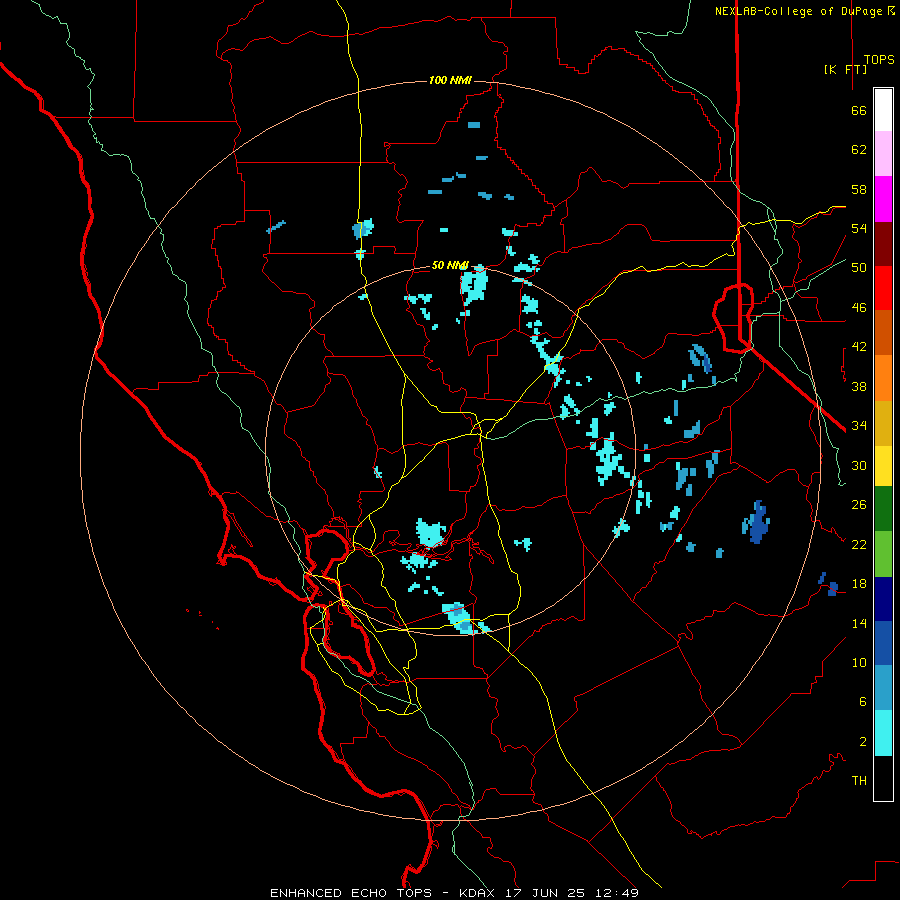
Task: Click the light green legend swatch
Action: point(883,553)
